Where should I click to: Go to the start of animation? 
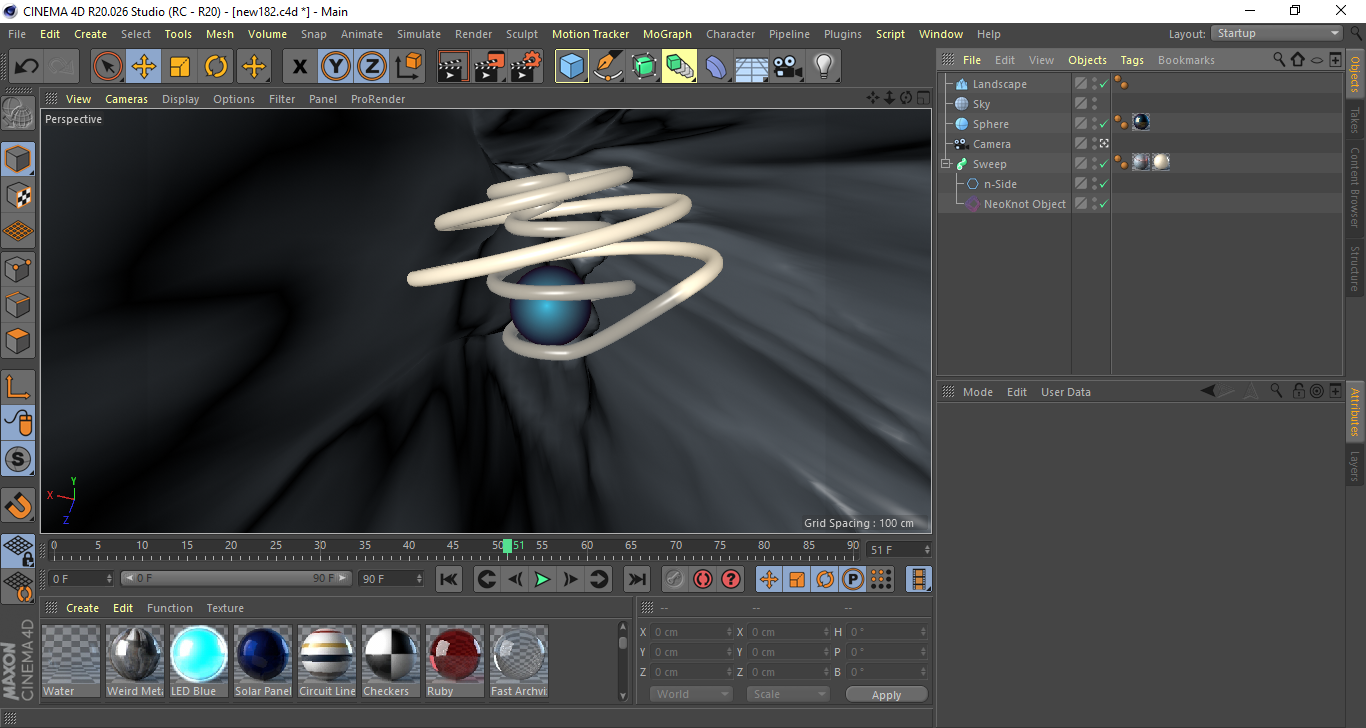click(449, 579)
